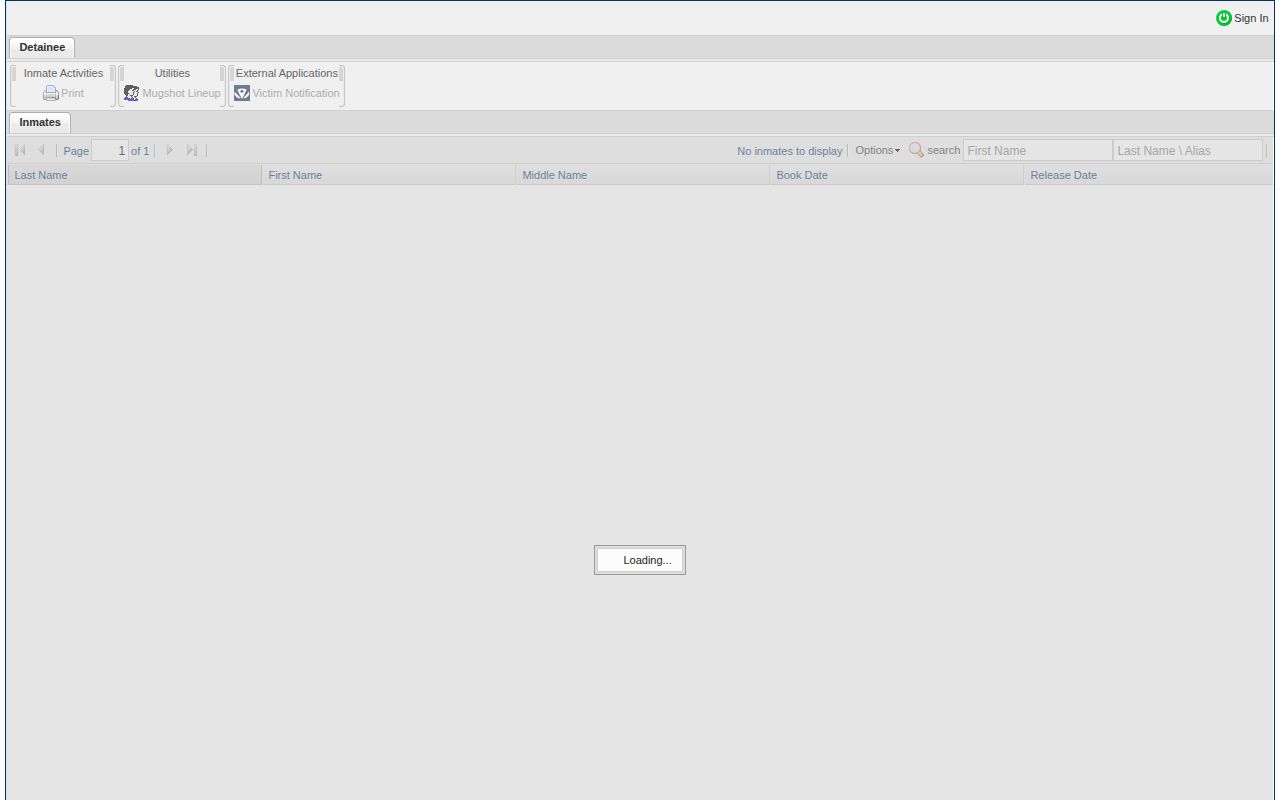The image size is (1280, 800).
Task: Click the Utilities group label
Action: 172,73
